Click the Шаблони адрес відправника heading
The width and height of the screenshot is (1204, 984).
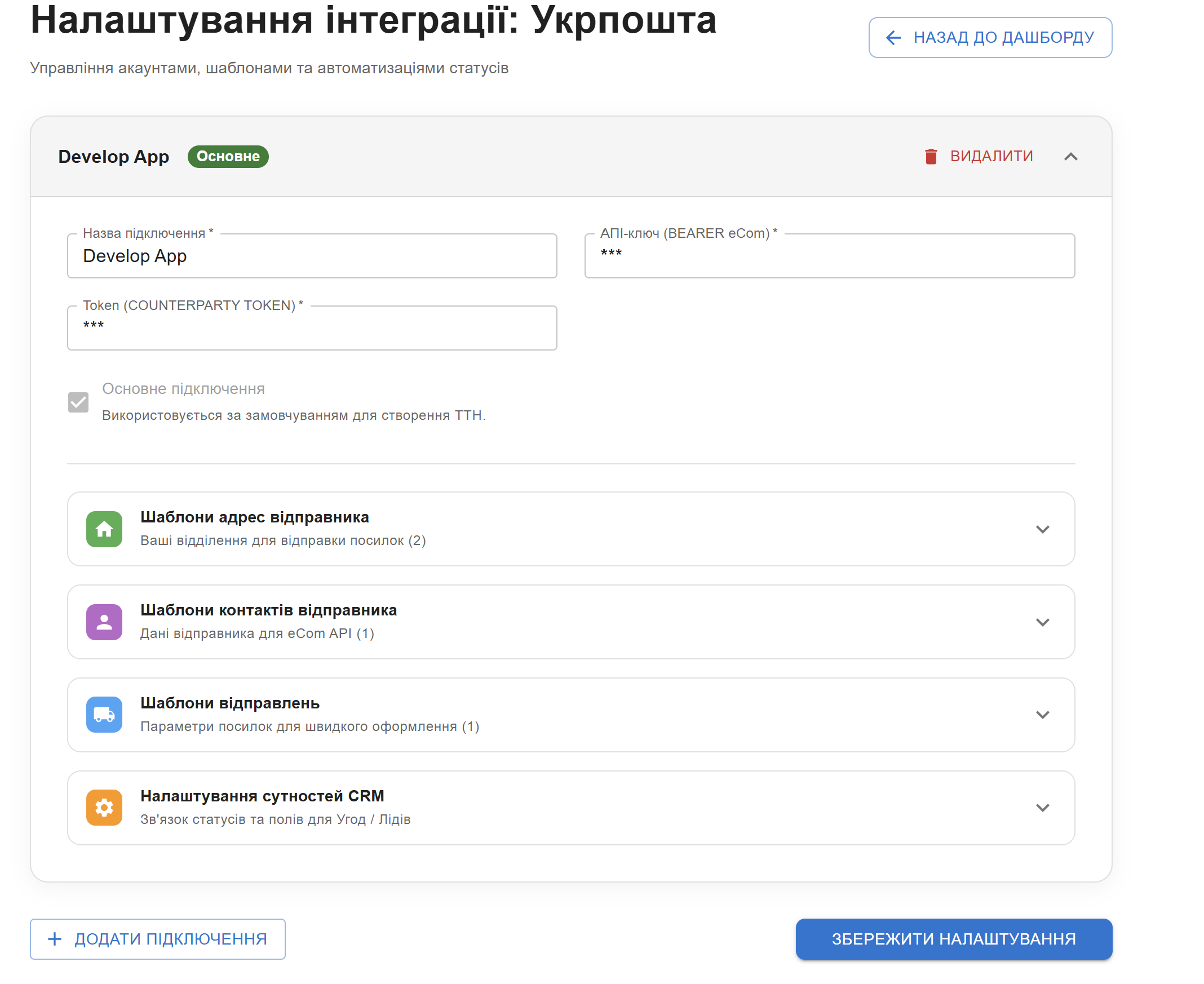255,517
